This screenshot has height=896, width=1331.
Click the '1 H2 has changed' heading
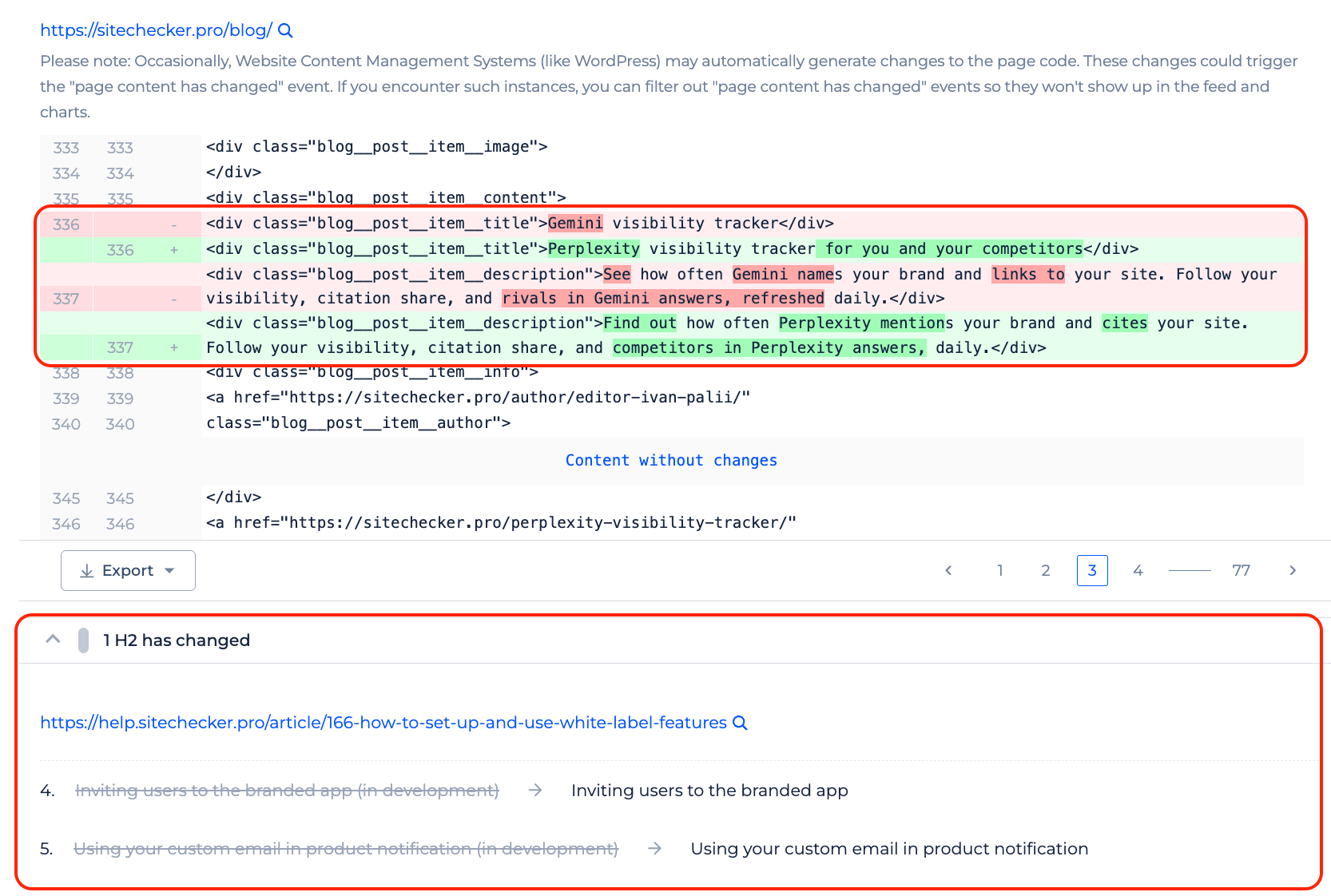tap(177, 640)
